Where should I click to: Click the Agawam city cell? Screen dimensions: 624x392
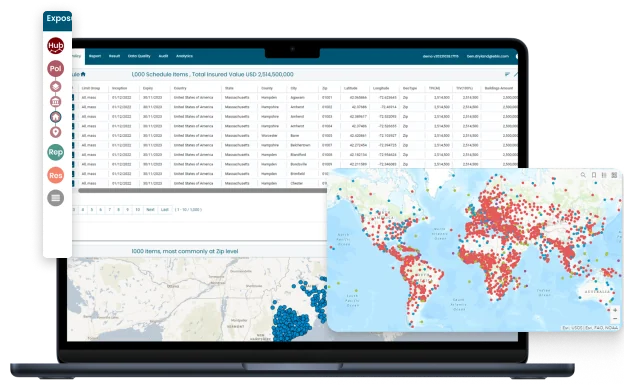click(x=297, y=98)
